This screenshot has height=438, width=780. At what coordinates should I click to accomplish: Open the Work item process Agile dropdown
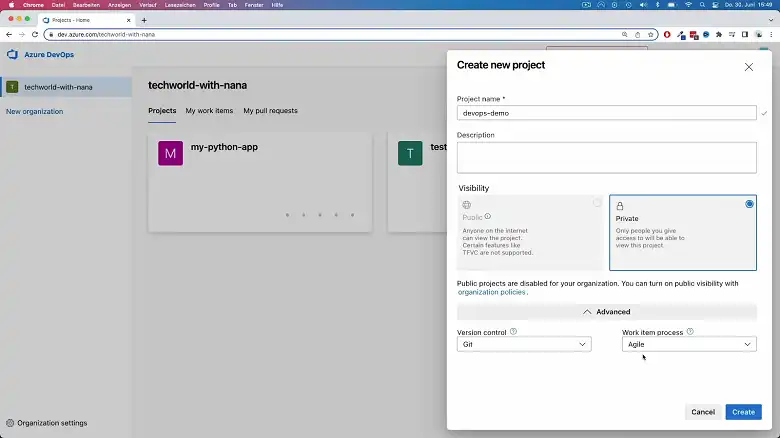(x=689, y=344)
